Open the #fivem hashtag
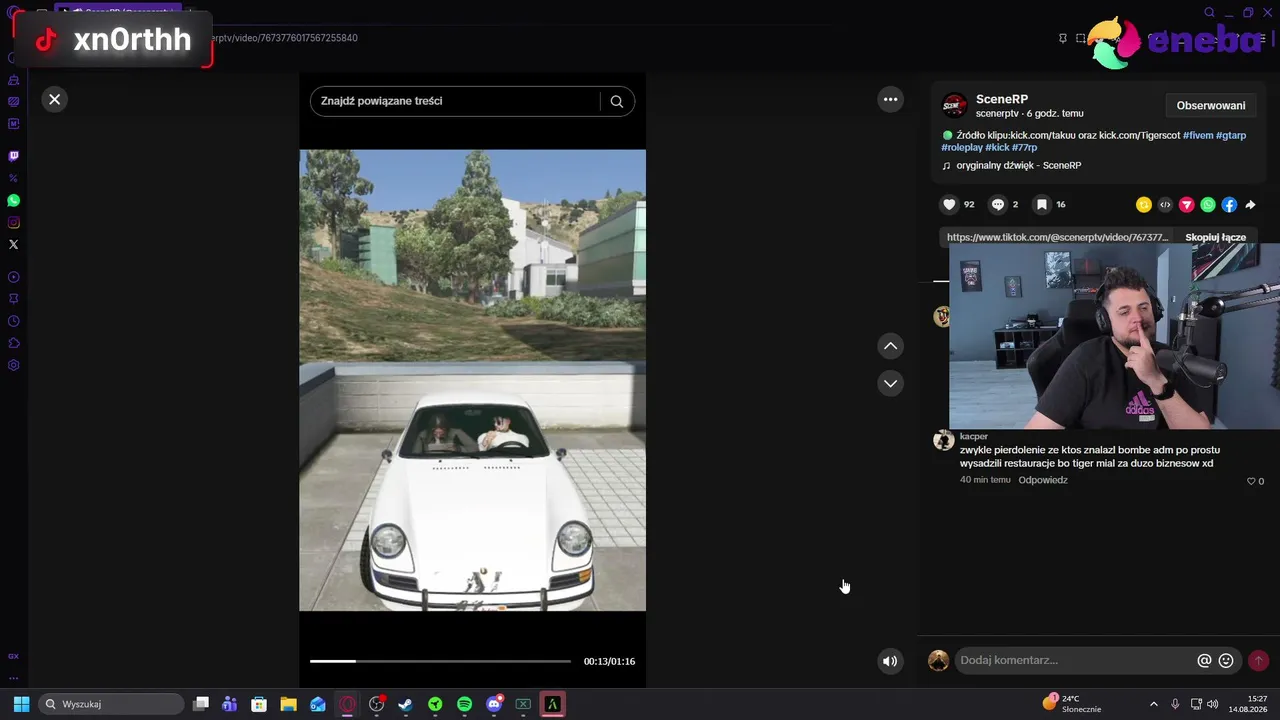This screenshot has height=720, width=1280. (1198, 135)
